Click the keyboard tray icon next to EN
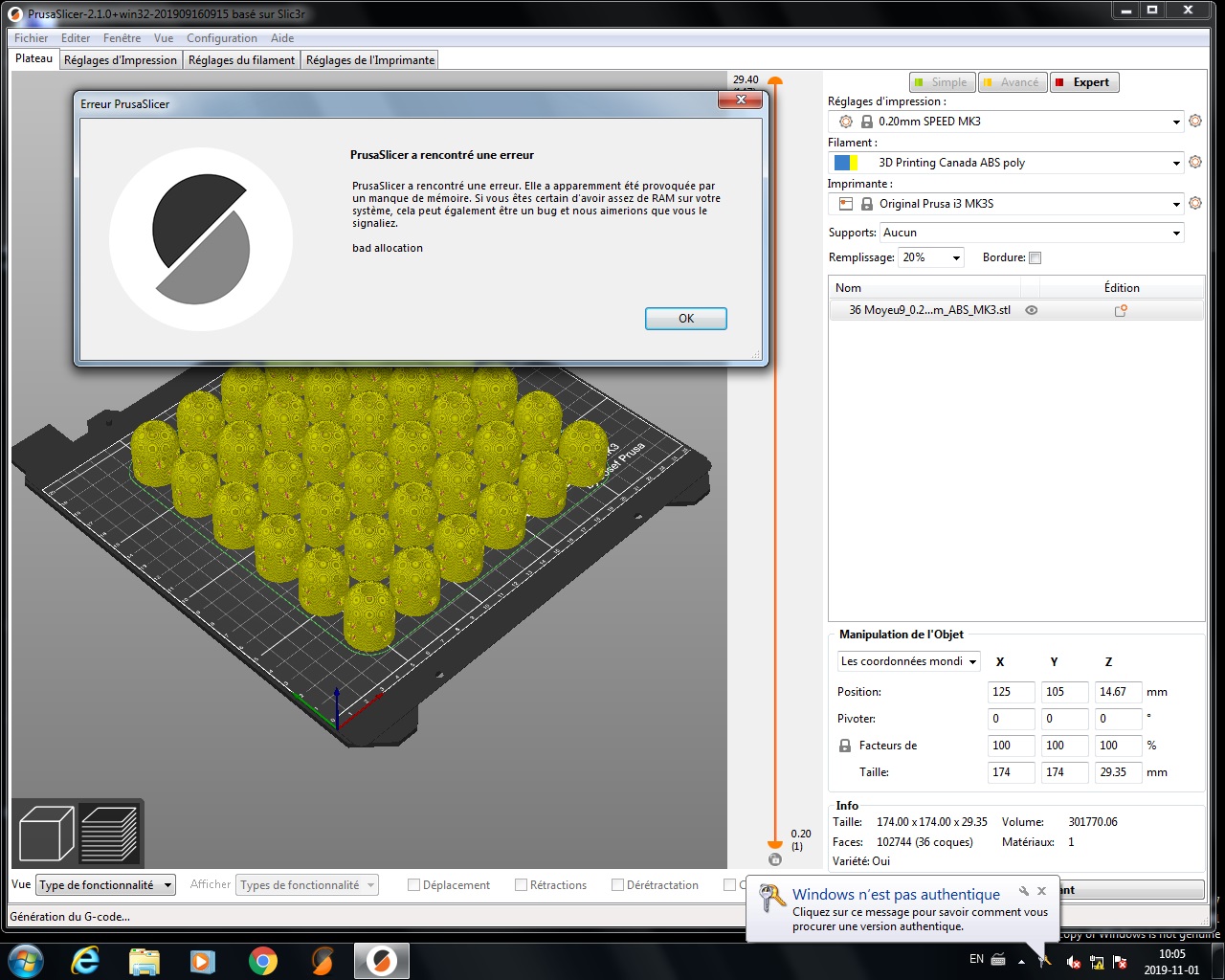Viewport: 1225px width, 980px height. (x=998, y=959)
